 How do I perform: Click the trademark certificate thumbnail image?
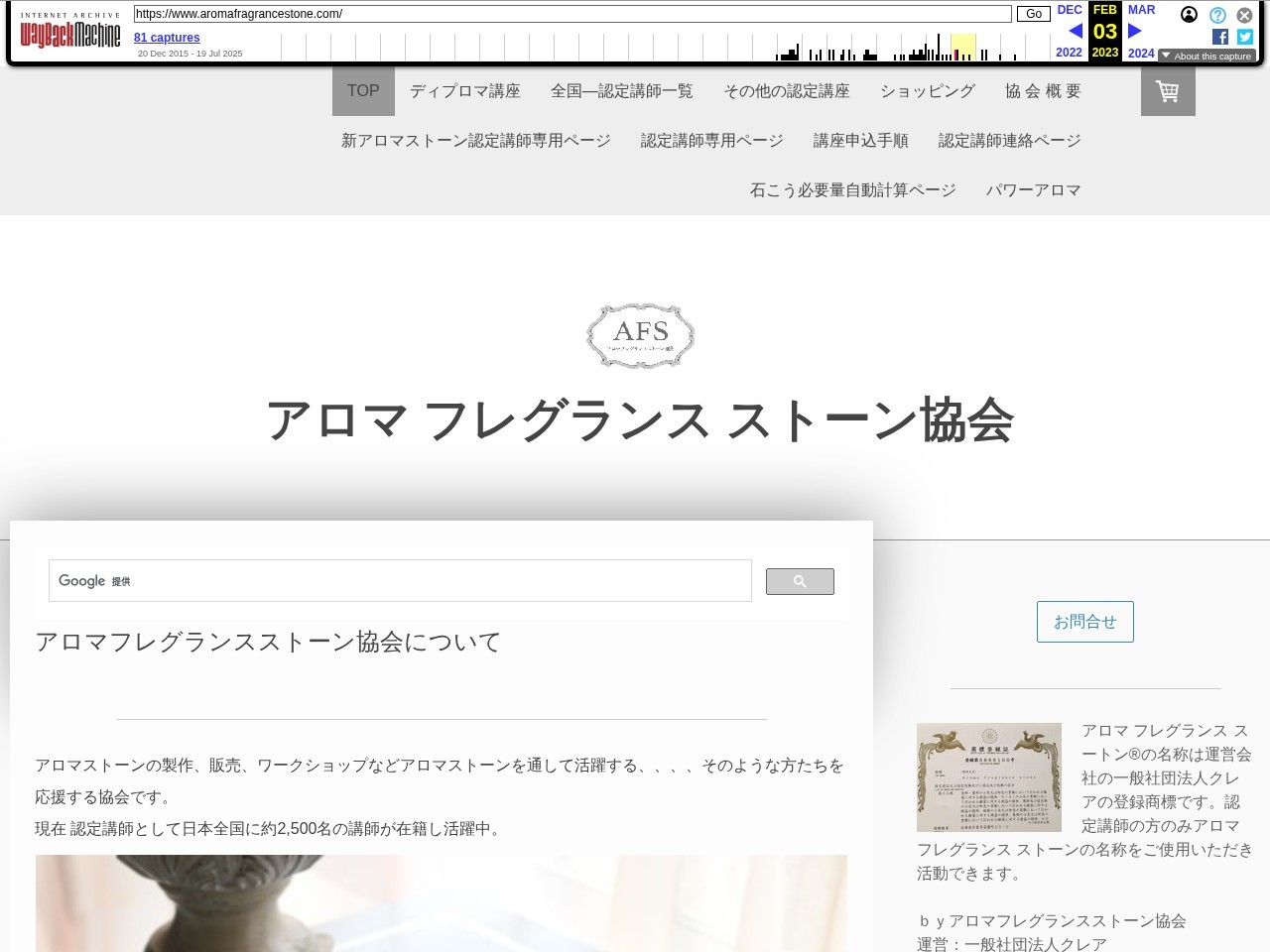tap(988, 777)
